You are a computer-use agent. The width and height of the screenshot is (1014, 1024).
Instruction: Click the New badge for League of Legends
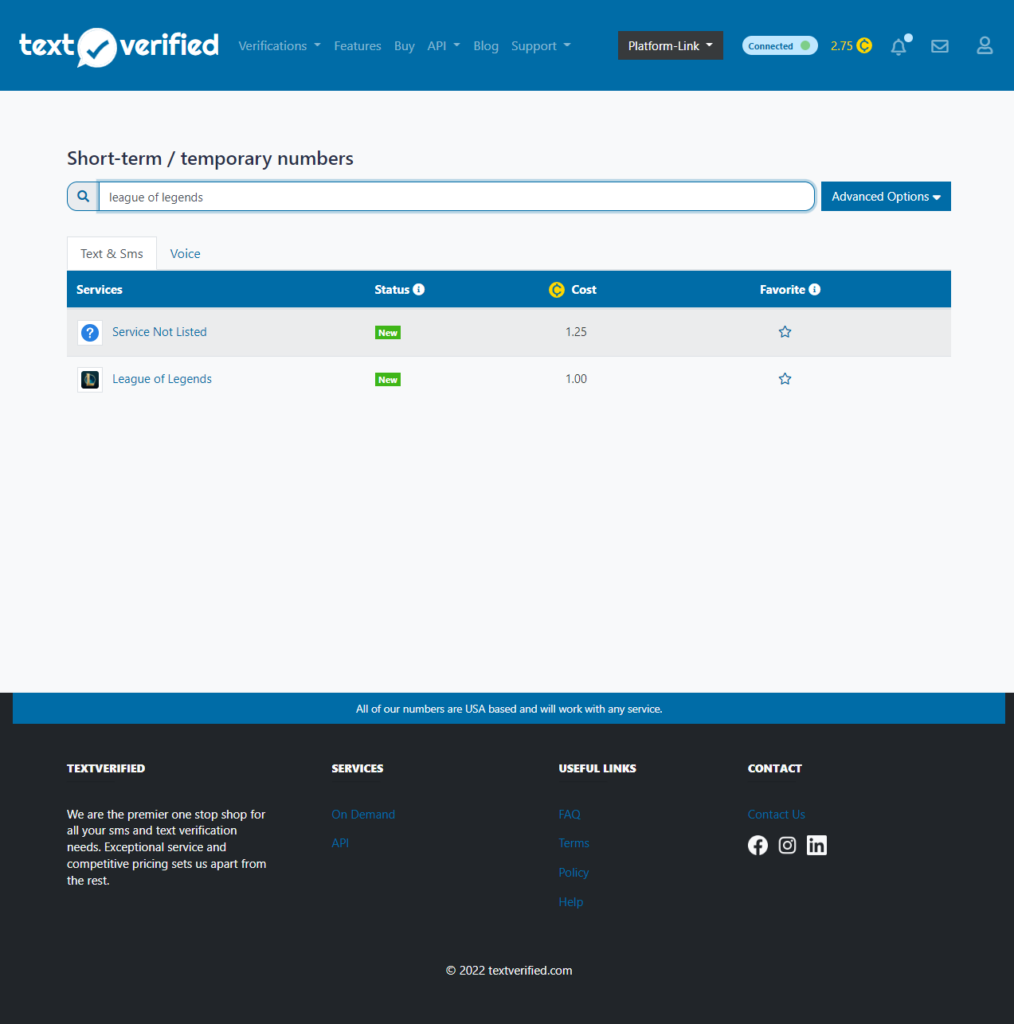click(x=388, y=379)
